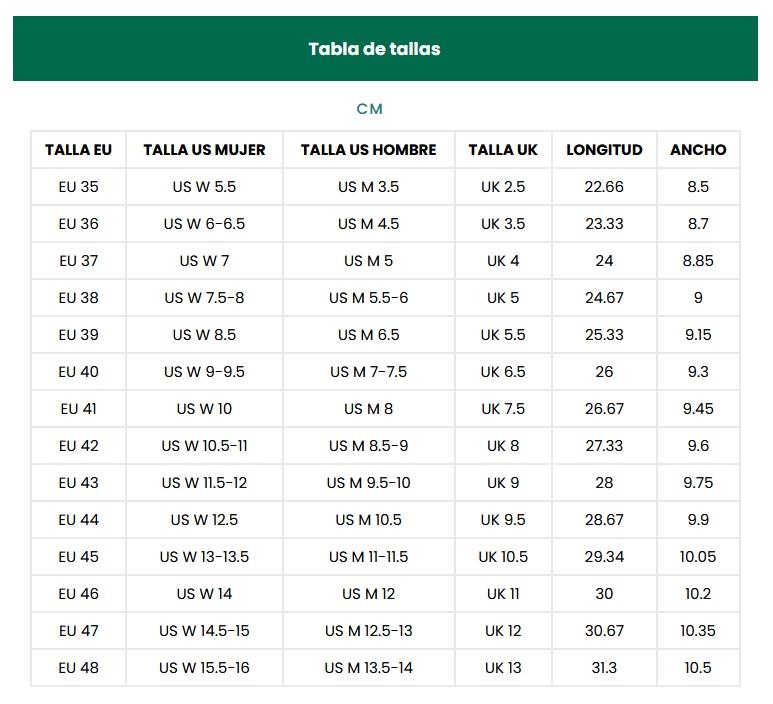Select the EU 35 size cell
The width and height of the screenshot is (773, 704).
pyautogui.click(x=78, y=187)
